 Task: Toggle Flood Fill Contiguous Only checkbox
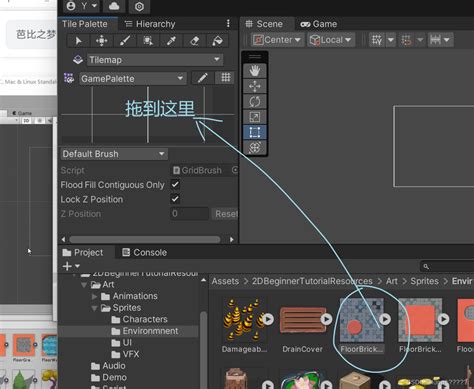pyautogui.click(x=175, y=184)
